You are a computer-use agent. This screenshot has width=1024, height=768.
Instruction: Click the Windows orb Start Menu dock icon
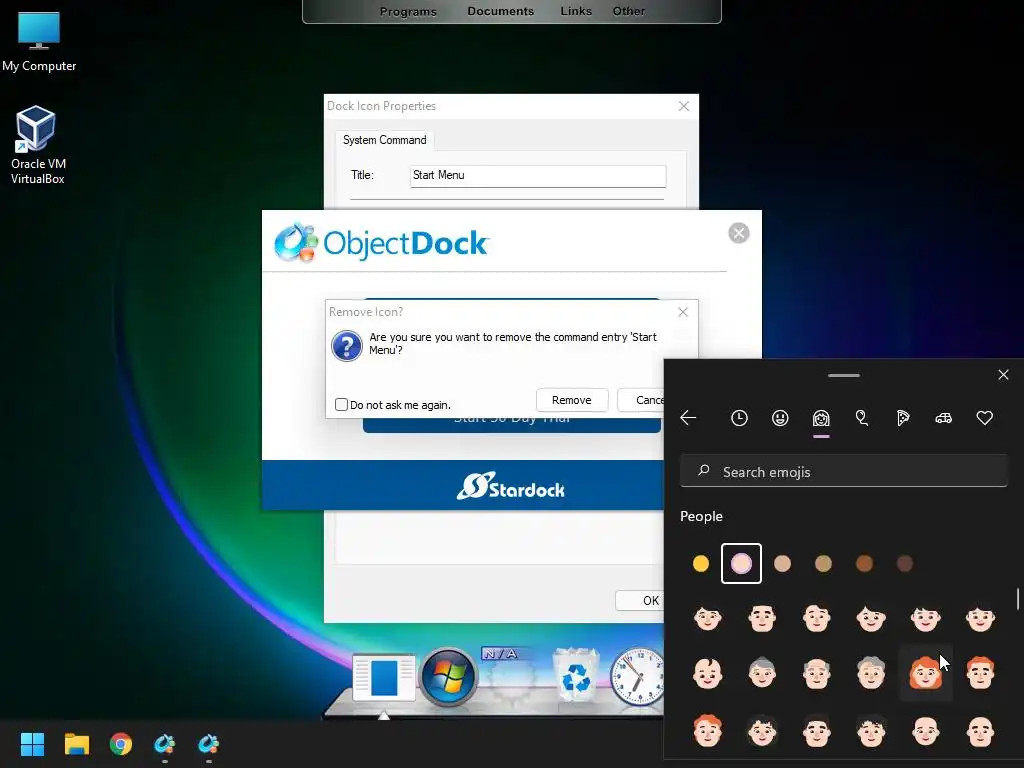[448, 677]
